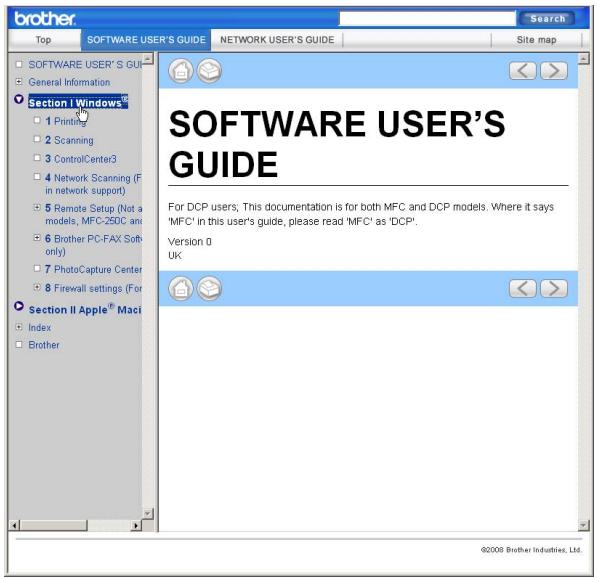Screen dimensions: 598x578
Task: Open the Top tab
Action: tap(43, 40)
